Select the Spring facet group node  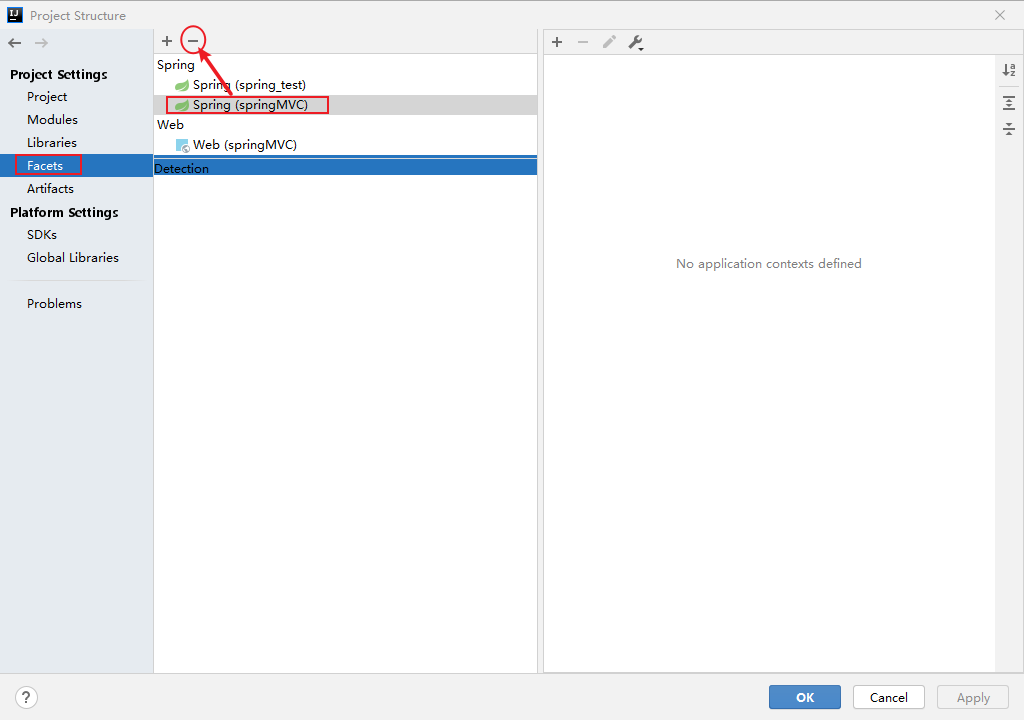pos(176,65)
